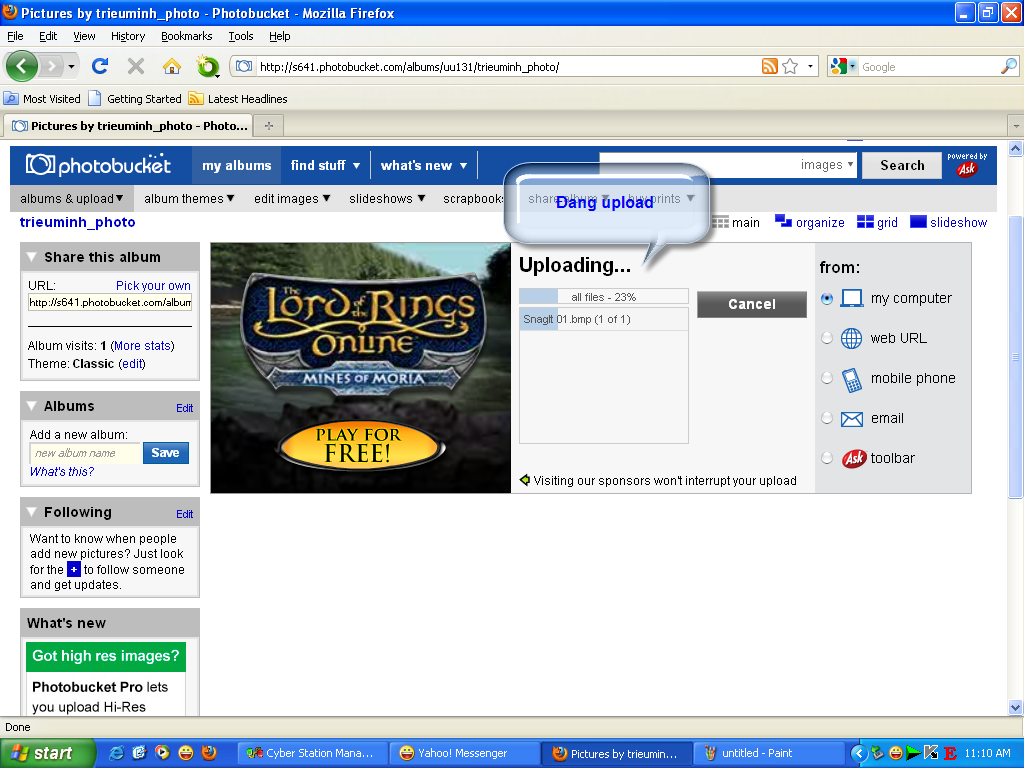Click the RSS feed icon in address bar
The width and height of the screenshot is (1024, 768).
coord(770,66)
